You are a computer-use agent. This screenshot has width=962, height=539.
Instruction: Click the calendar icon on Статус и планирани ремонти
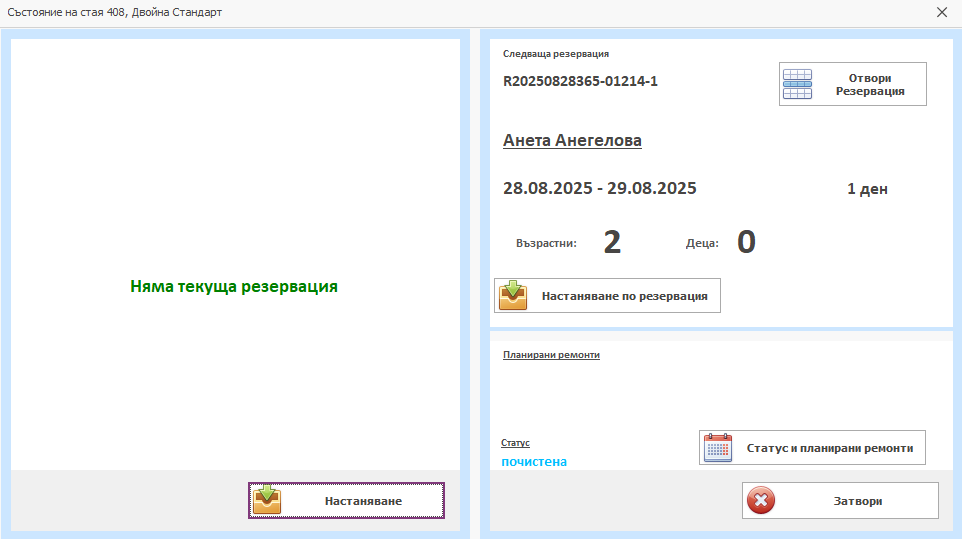pyautogui.click(x=718, y=448)
